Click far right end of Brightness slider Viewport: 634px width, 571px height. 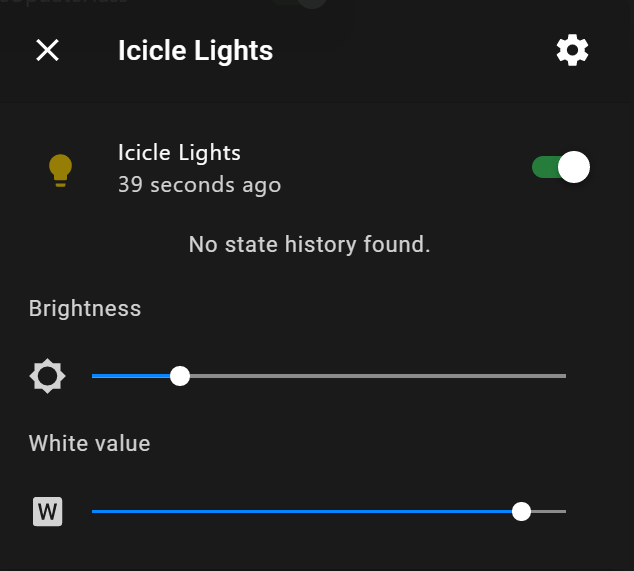(563, 376)
